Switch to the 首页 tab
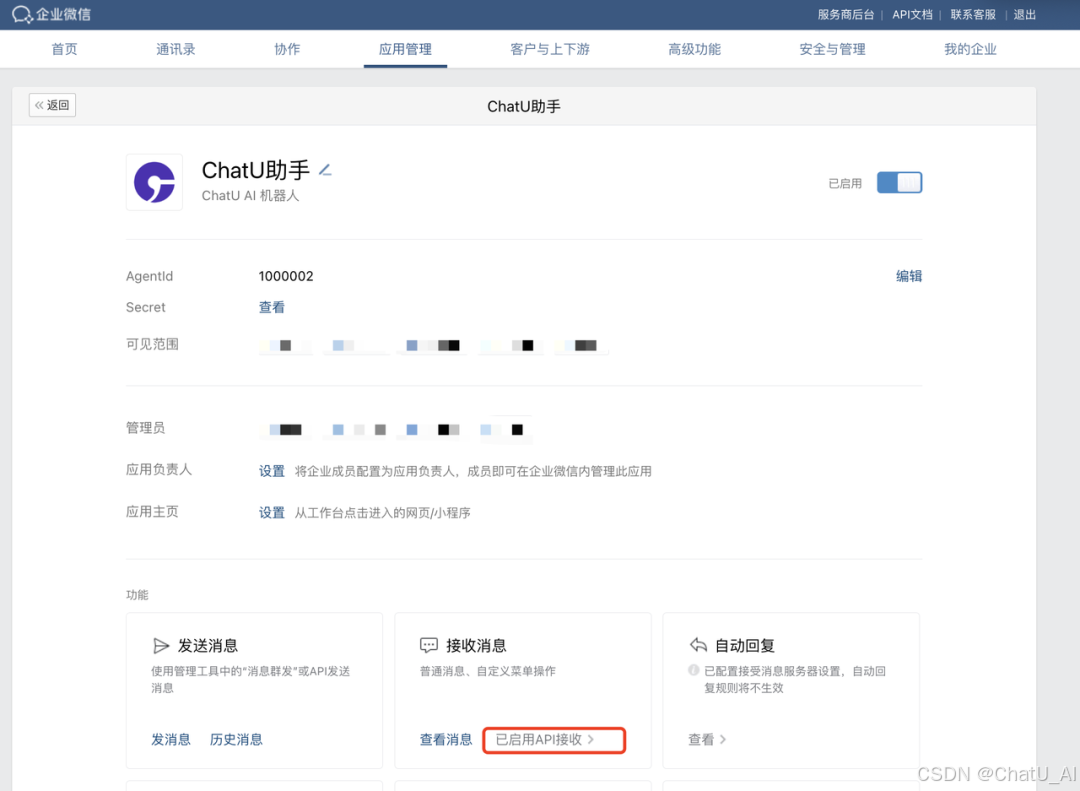 (x=65, y=49)
